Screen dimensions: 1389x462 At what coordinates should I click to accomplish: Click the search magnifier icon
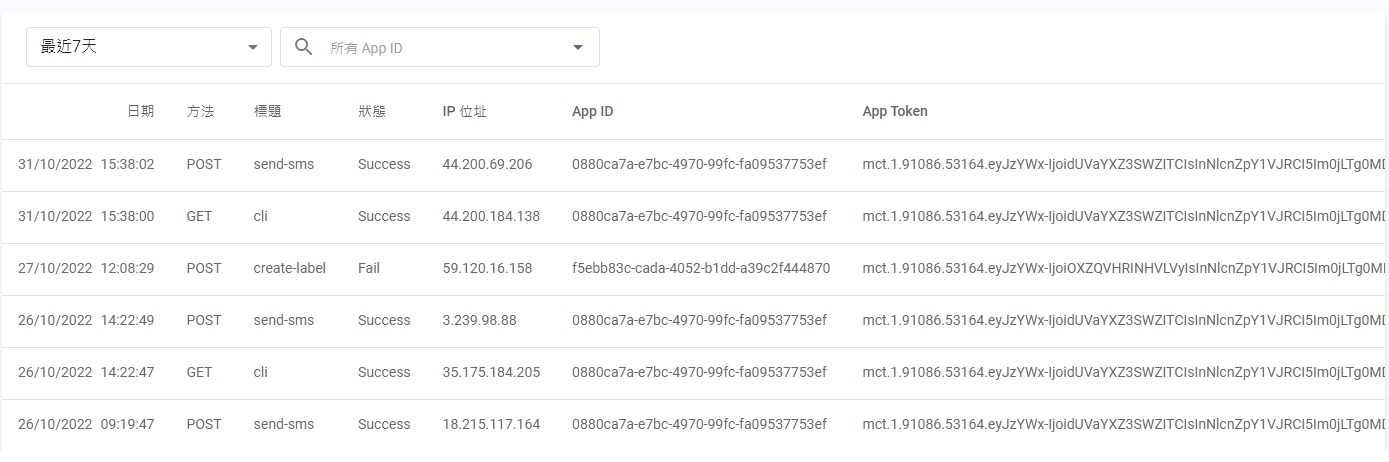(x=304, y=47)
